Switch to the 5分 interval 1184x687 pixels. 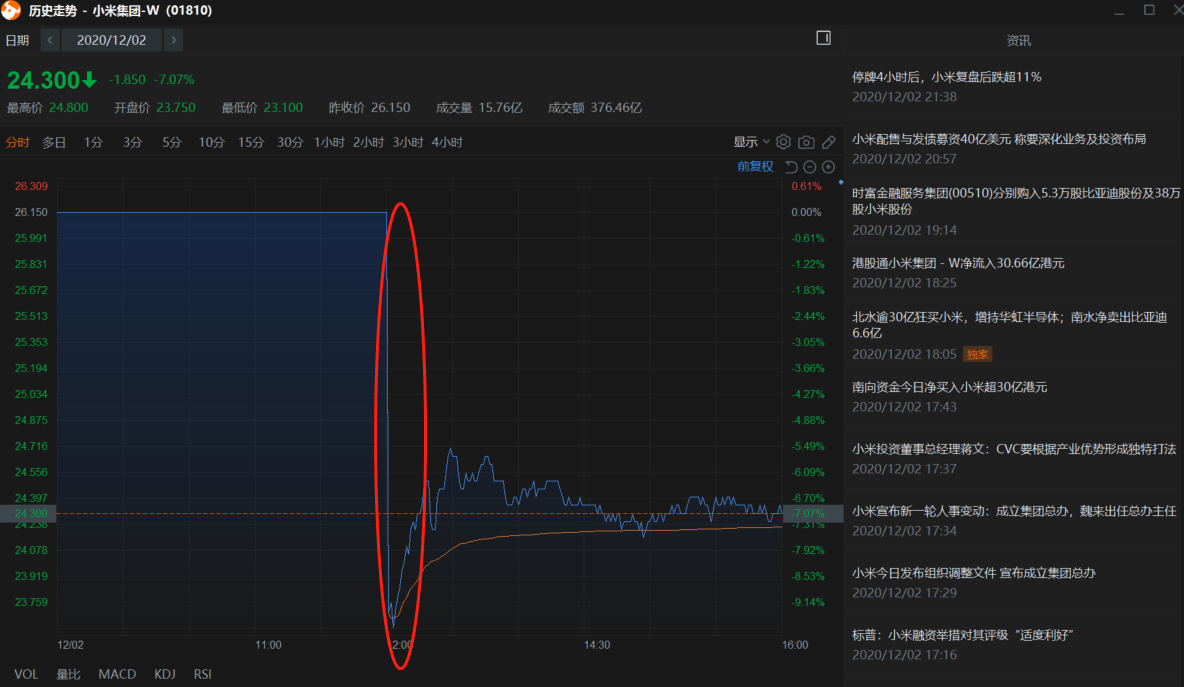point(171,142)
